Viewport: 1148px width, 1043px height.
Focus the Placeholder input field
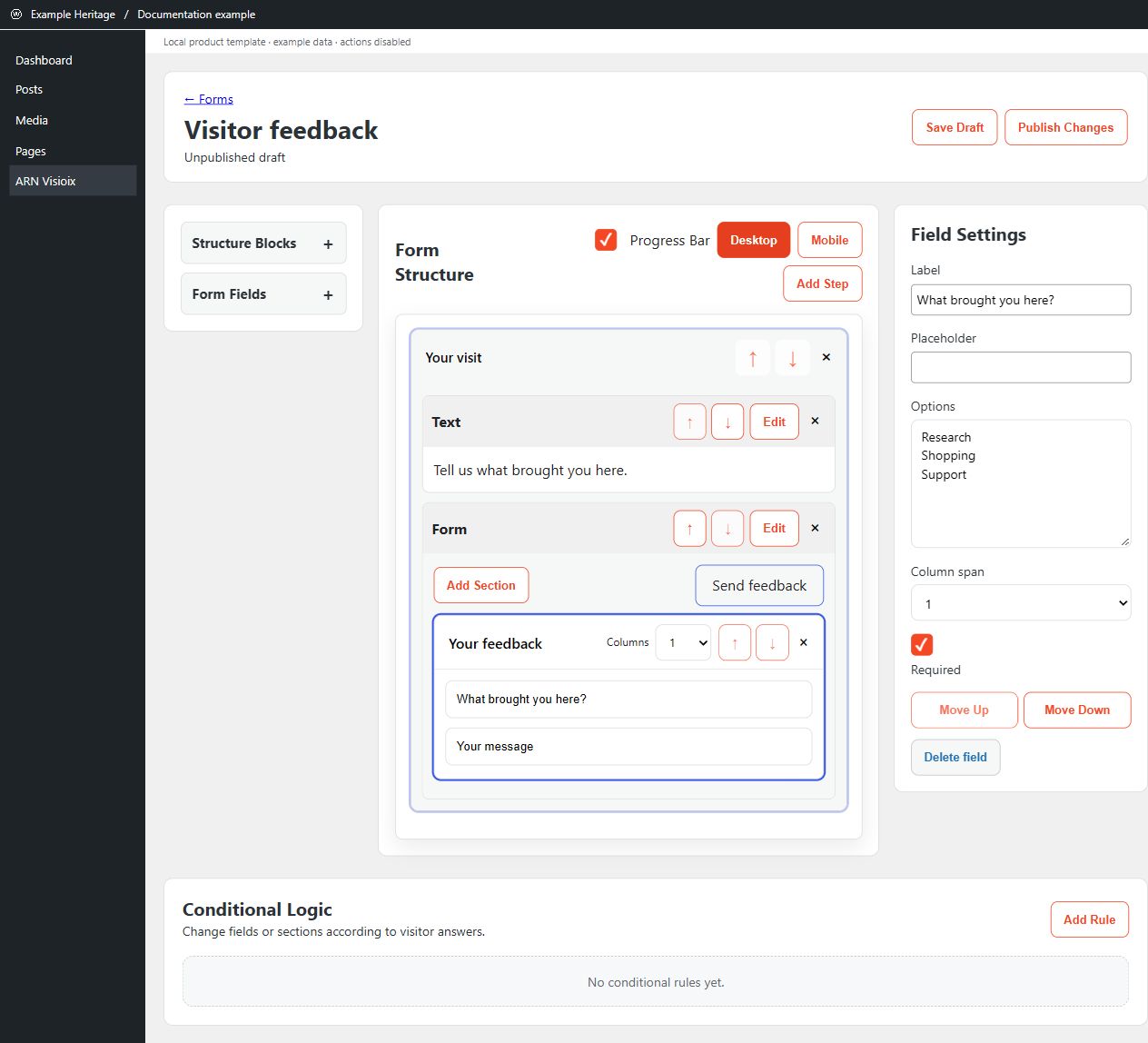point(1021,367)
